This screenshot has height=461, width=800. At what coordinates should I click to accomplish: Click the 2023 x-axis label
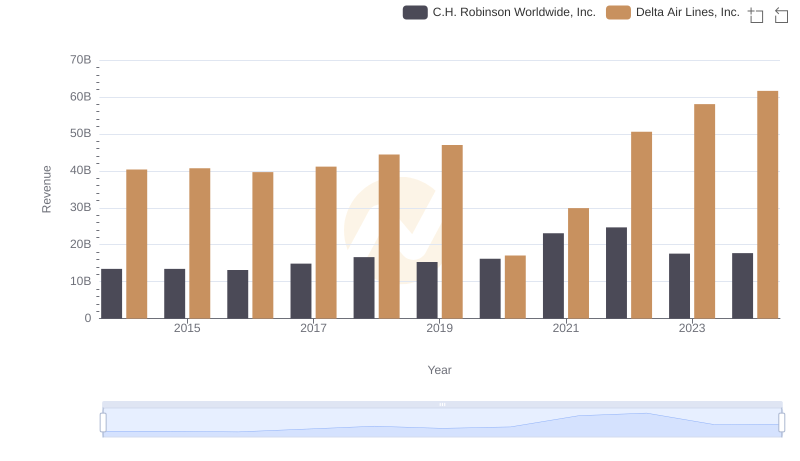(x=692, y=328)
